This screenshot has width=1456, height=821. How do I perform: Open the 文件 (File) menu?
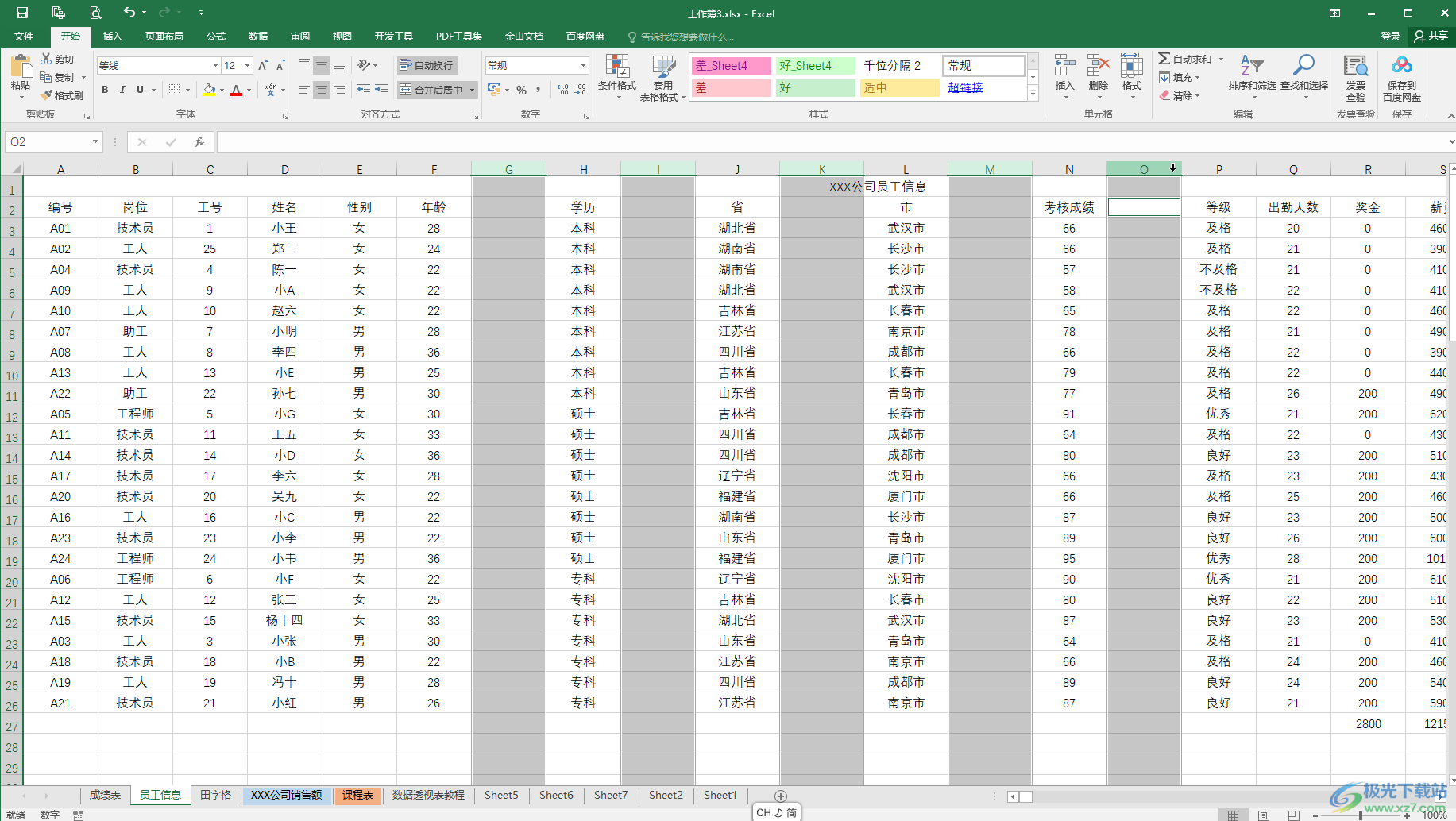pyautogui.click(x=24, y=37)
